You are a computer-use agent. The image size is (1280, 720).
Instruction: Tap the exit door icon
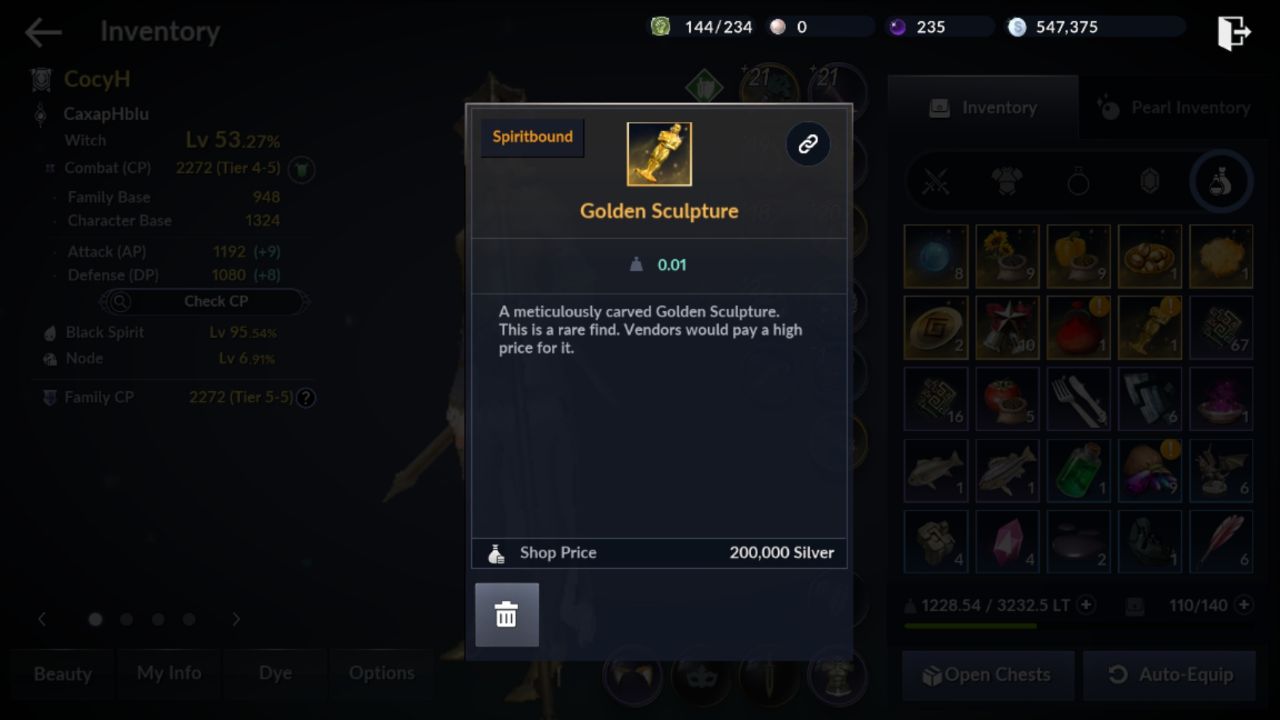pos(1234,32)
